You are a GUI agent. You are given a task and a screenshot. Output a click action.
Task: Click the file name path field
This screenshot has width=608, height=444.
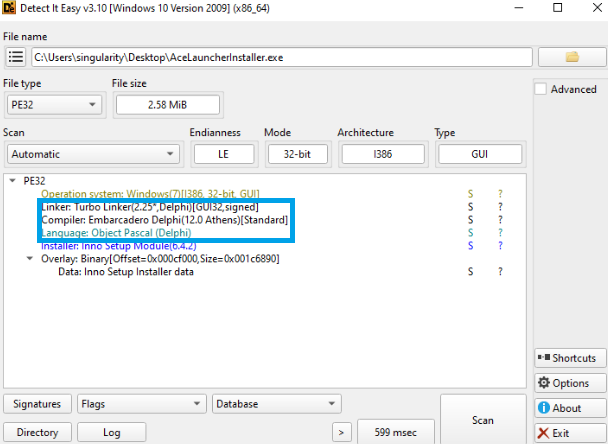tap(280, 57)
